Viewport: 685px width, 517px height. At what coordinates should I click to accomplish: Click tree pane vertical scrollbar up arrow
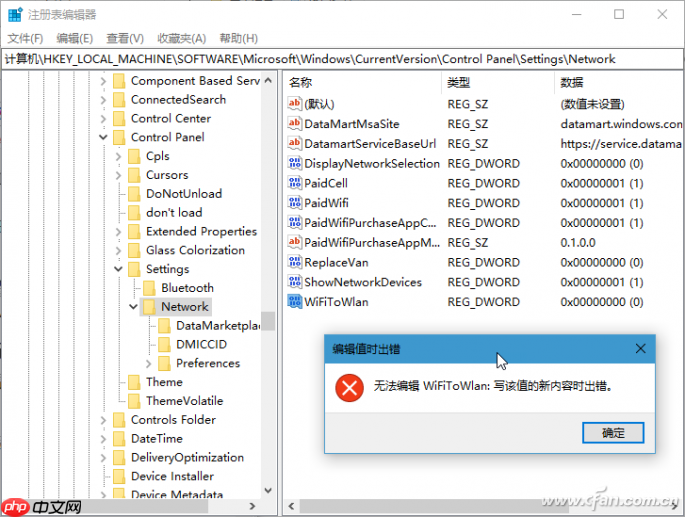coord(268,80)
